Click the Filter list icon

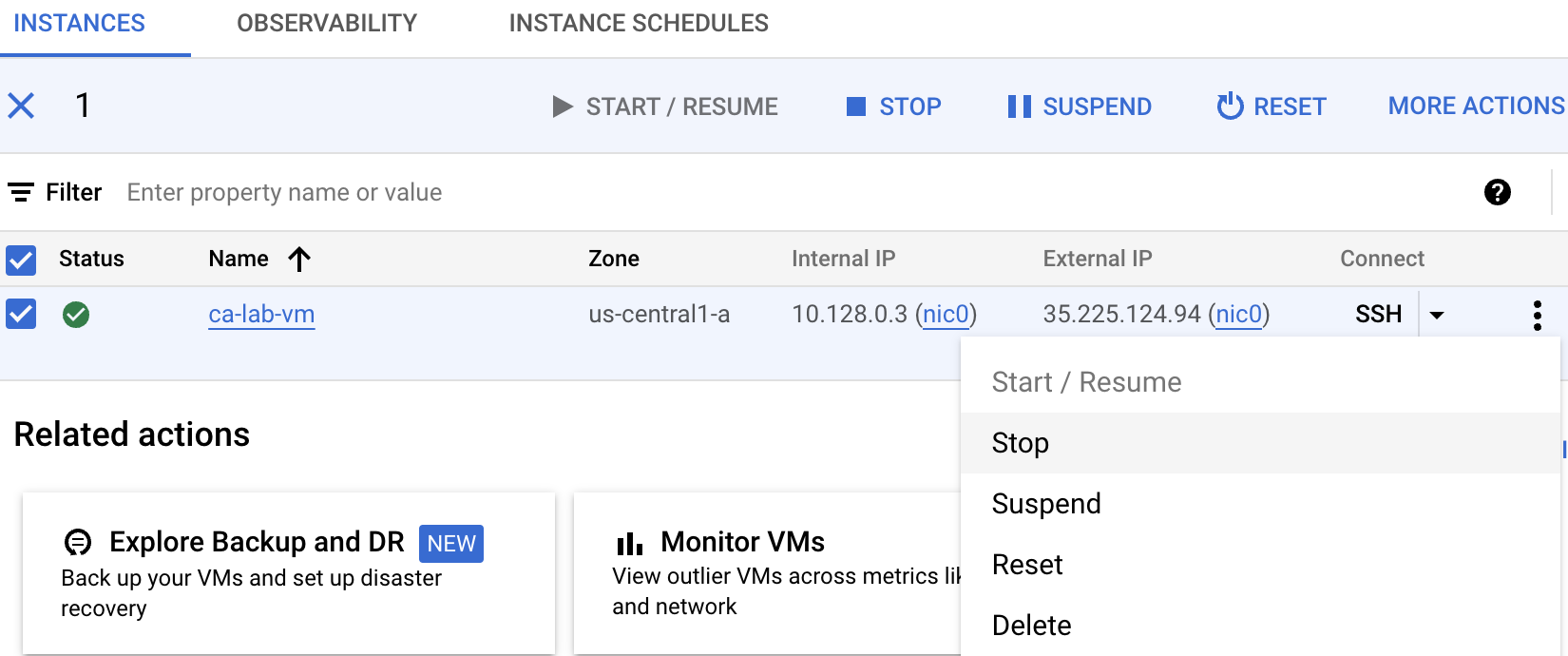click(x=21, y=192)
